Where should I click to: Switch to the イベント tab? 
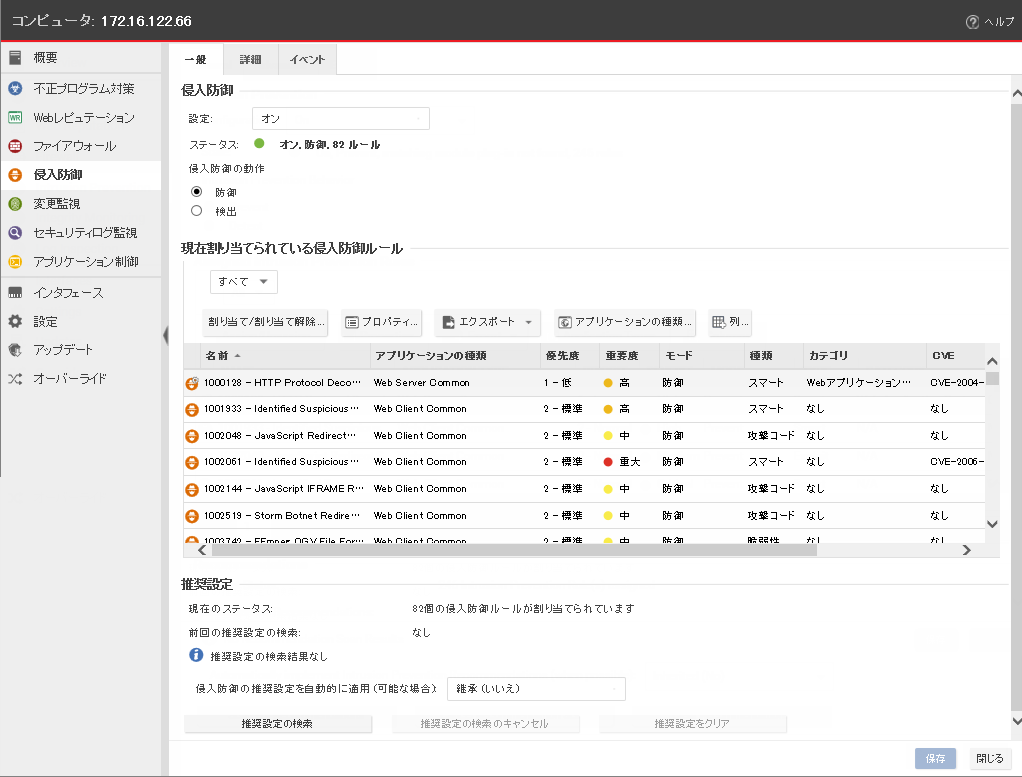coord(307,60)
